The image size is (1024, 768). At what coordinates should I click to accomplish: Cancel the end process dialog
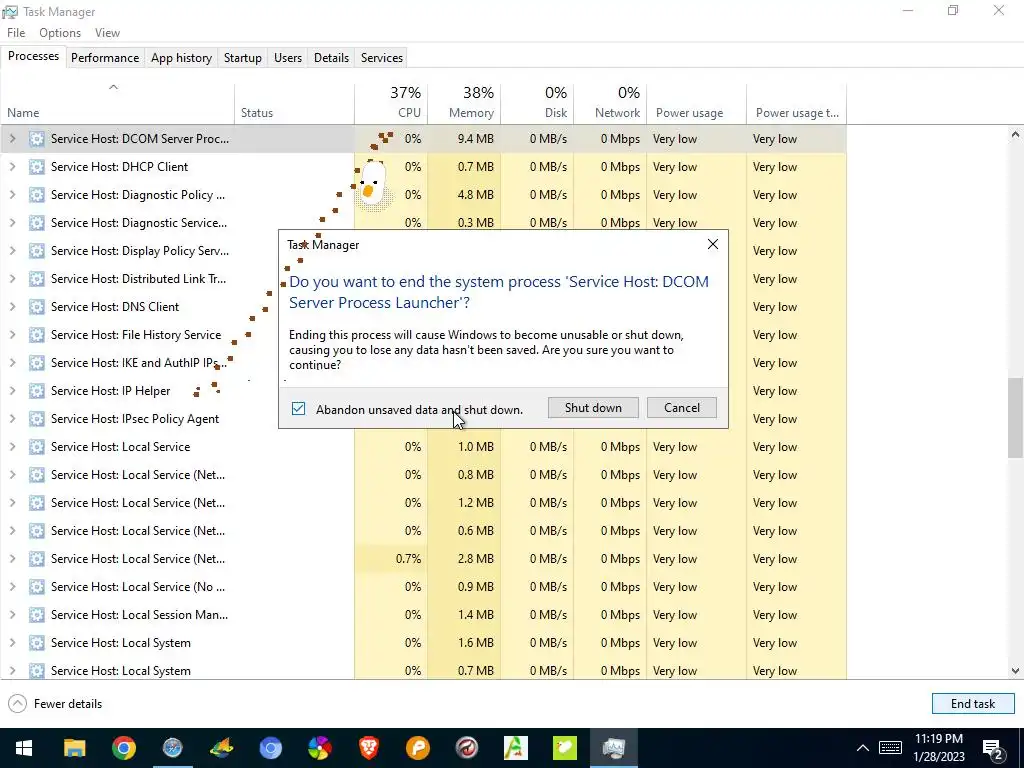(682, 408)
